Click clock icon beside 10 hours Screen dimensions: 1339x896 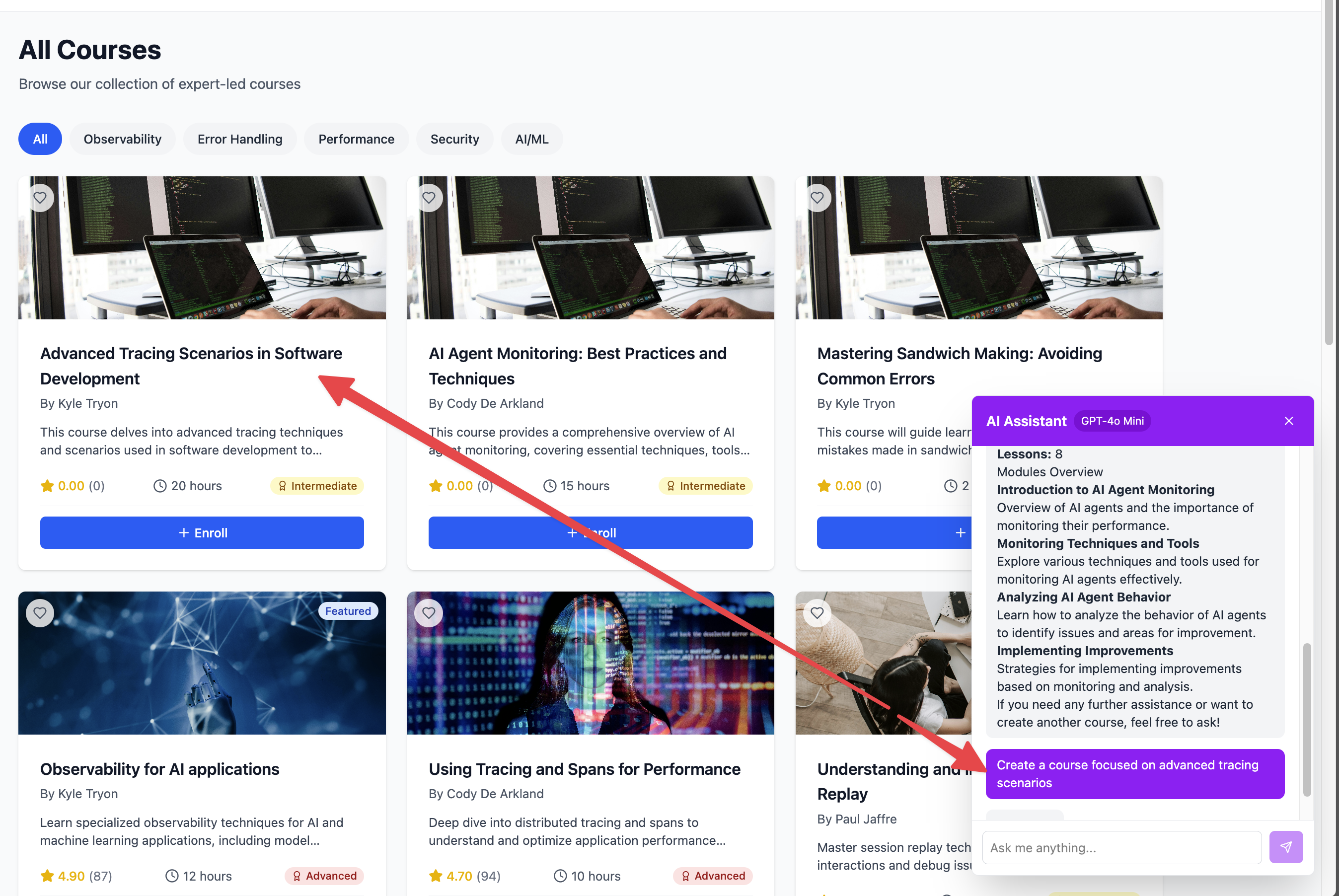pyautogui.click(x=560, y=876)
